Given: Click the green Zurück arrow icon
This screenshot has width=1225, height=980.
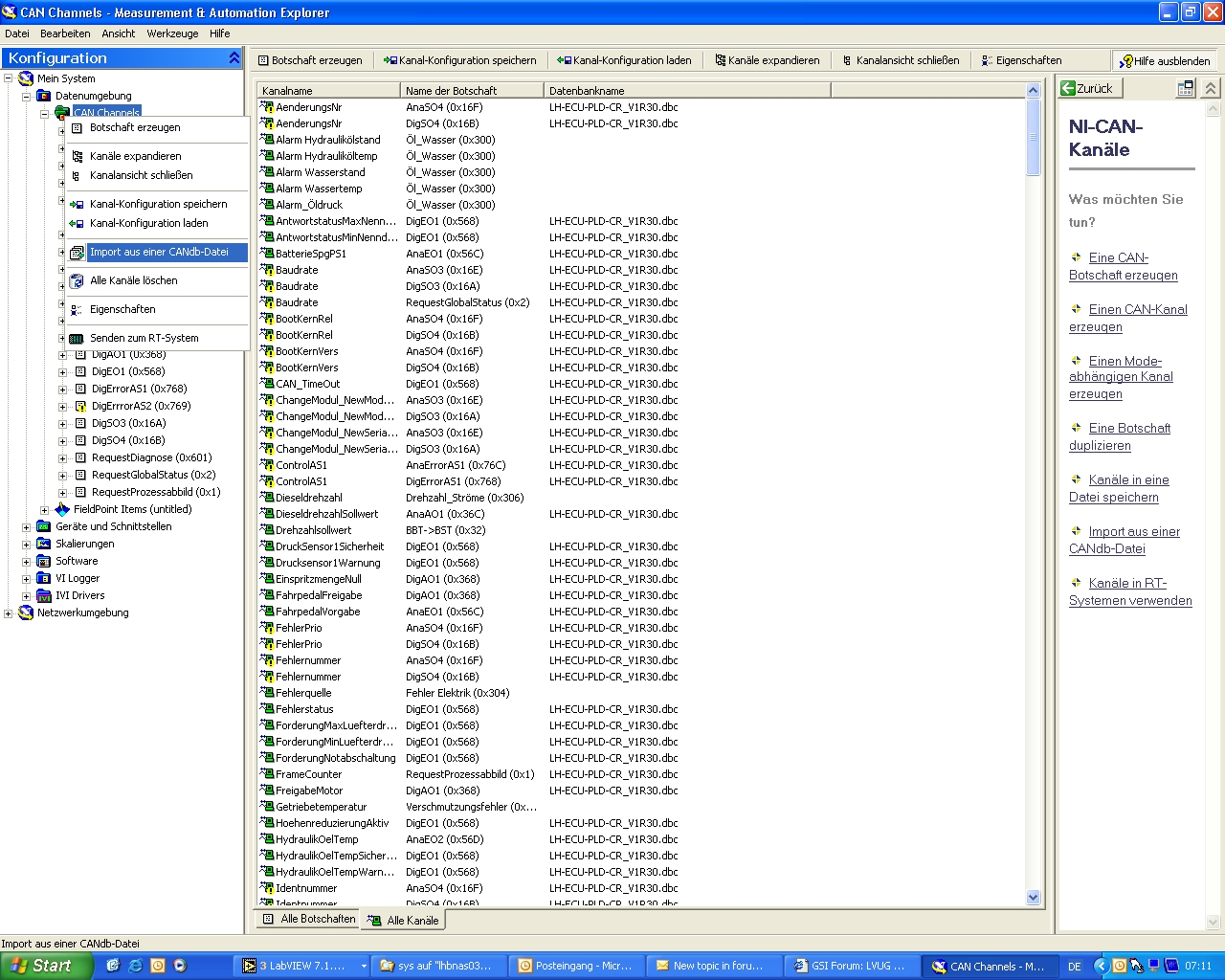Looking at the screenshot, I should point(1068,88).
